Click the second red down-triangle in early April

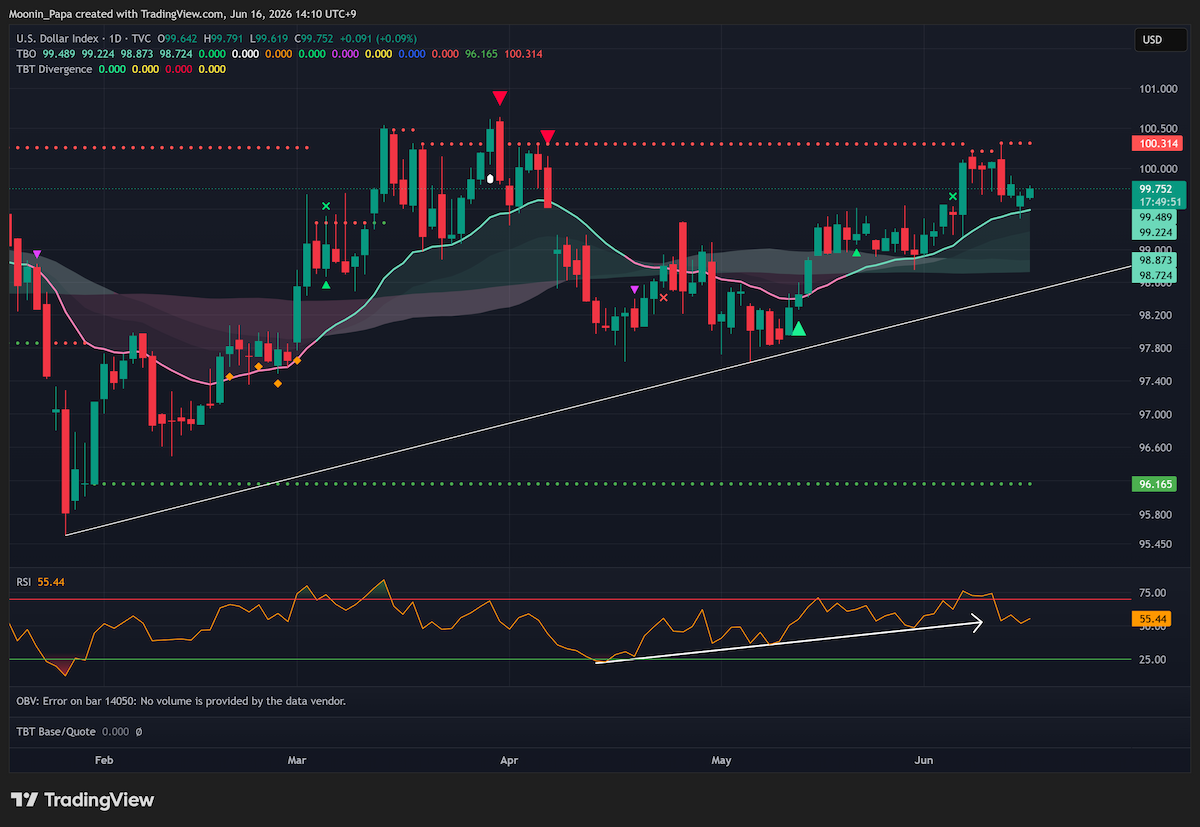click(x=547, y=135)
